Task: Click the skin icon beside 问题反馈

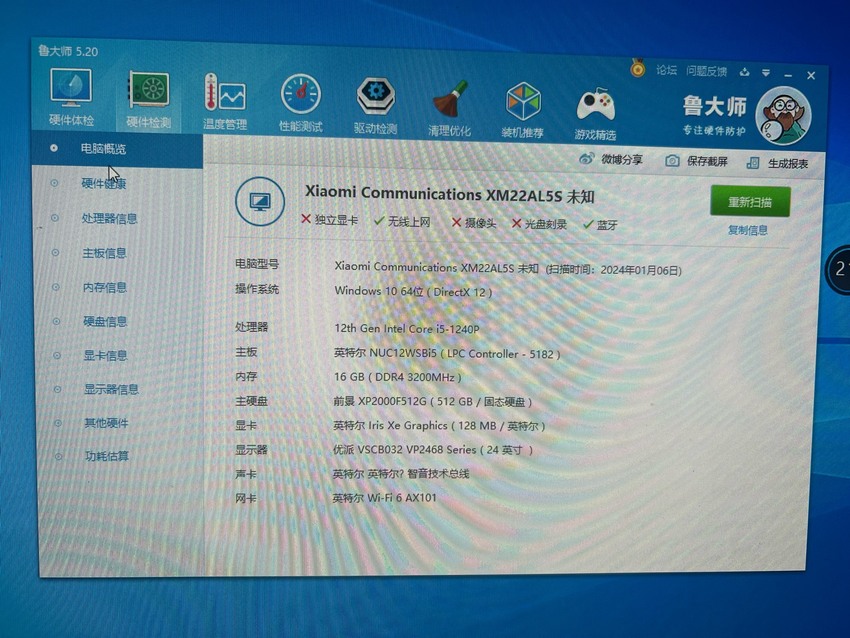Action: 744,72
